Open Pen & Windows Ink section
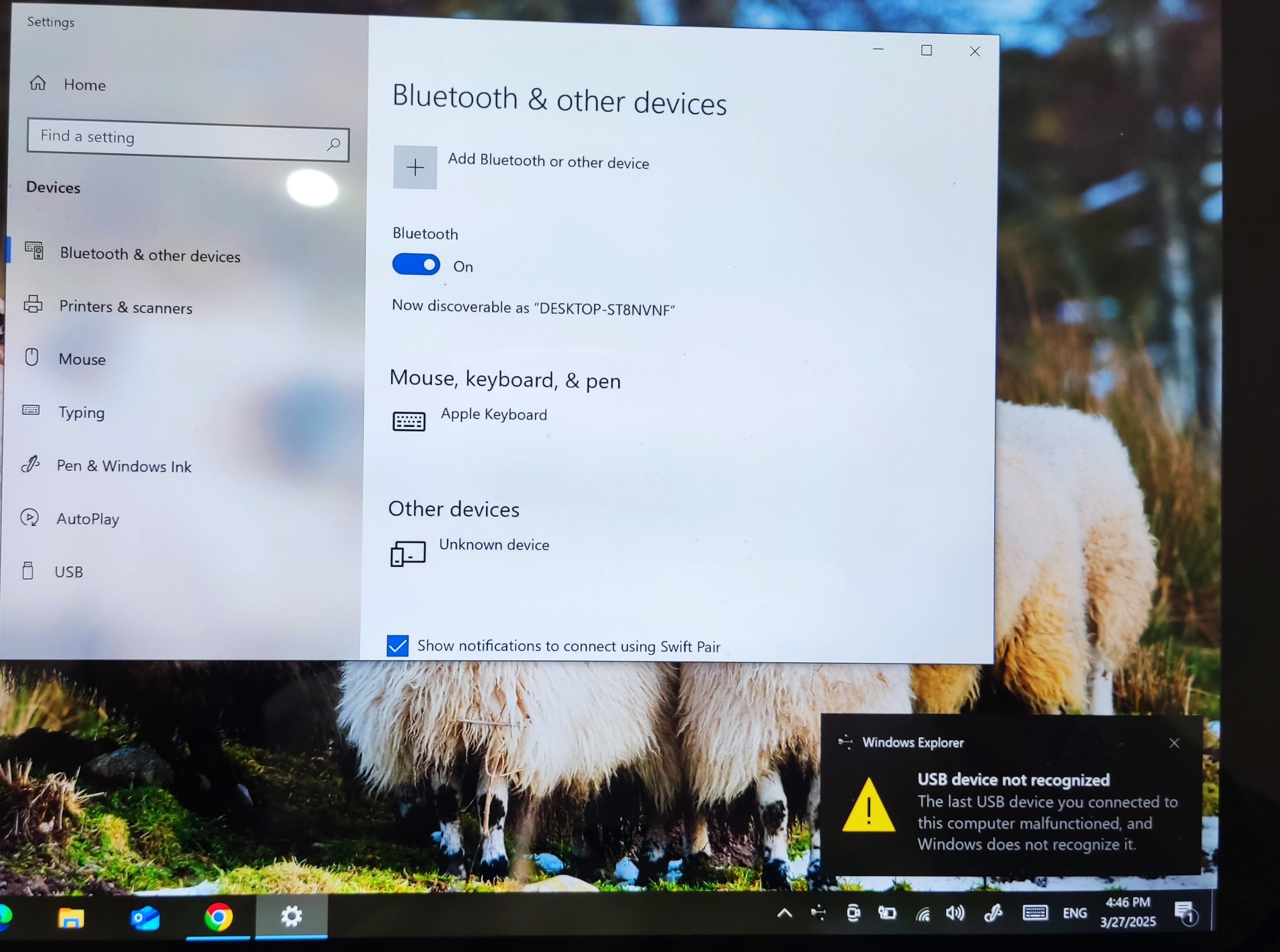The height and width of the screenshot is (952, 1280). [x=124, y=465]
